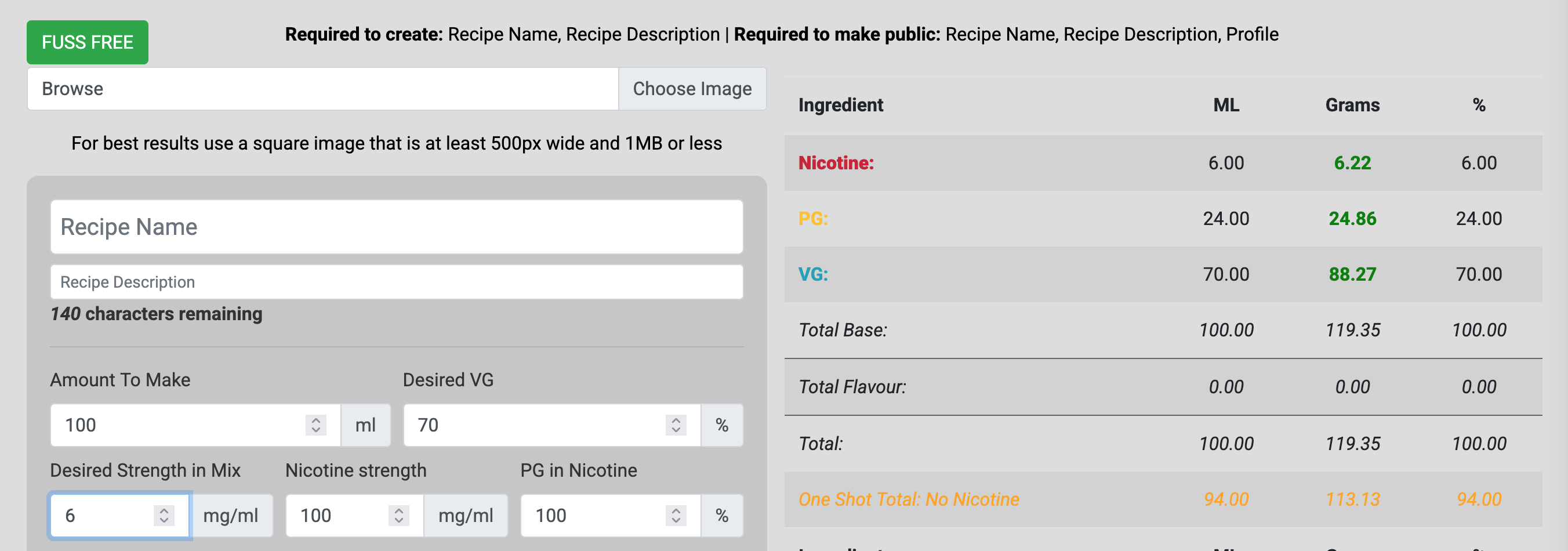Click the Nicotine strength input field
Screen dimensions: 1568x551
pos(355,516)
